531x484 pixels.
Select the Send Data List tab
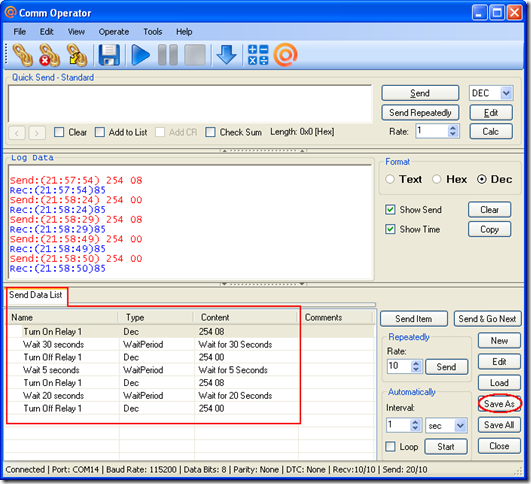coord(36,295)
